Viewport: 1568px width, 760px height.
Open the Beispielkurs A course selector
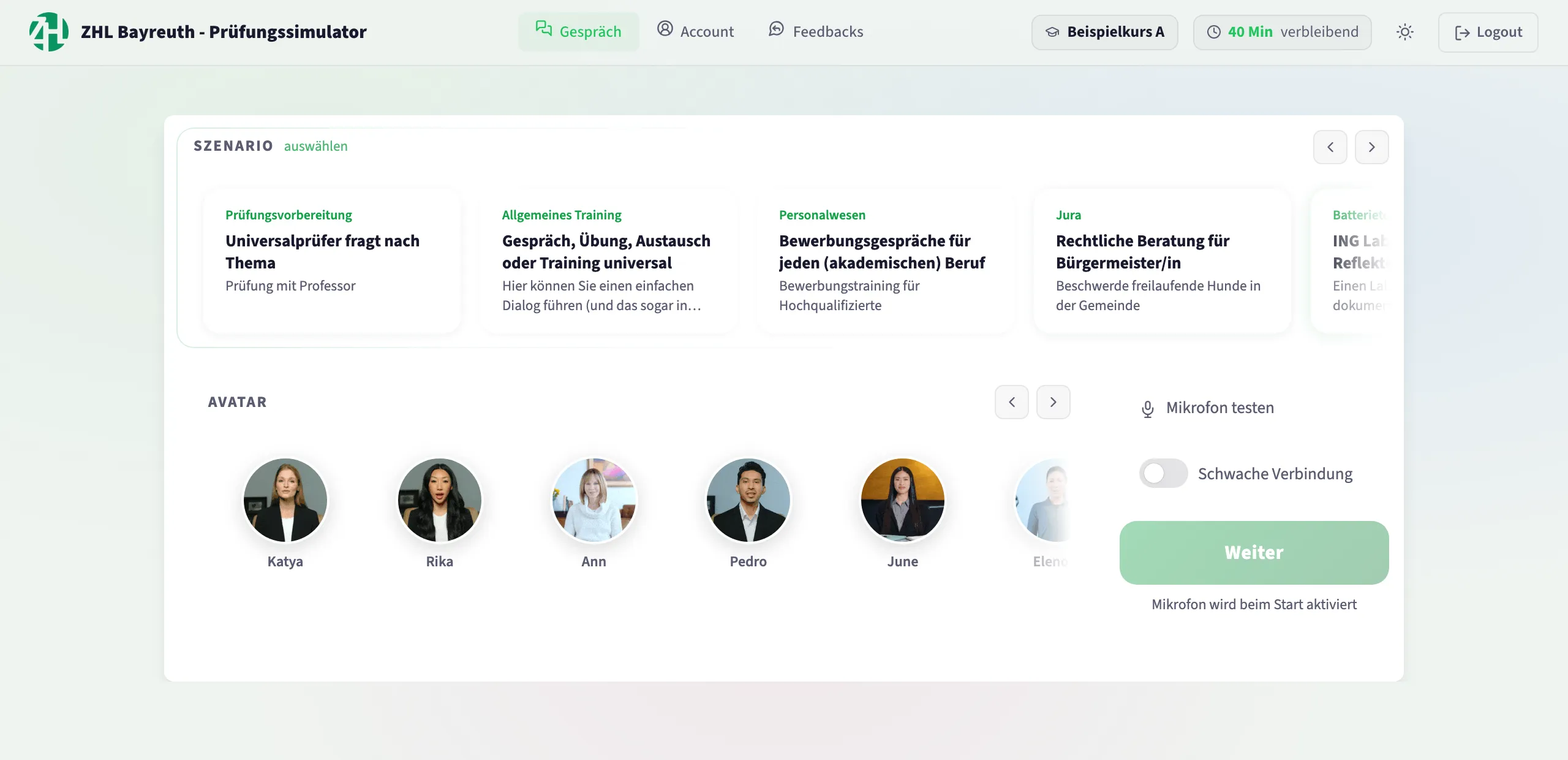pos(1105,32)
